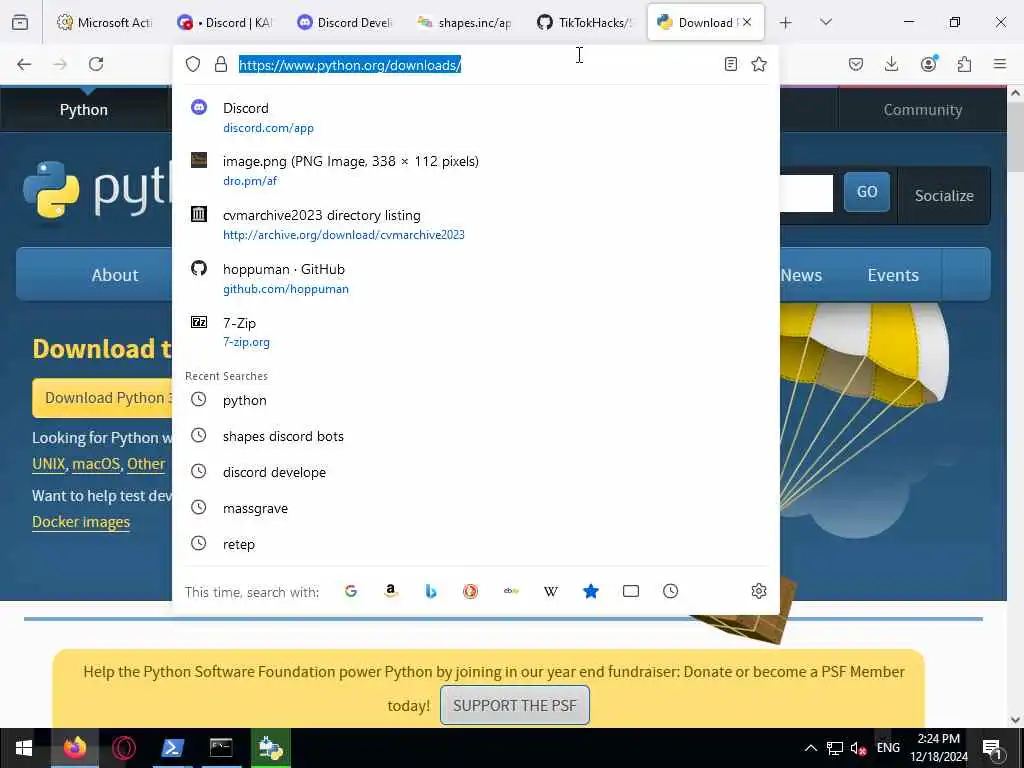Screen dimensions: 1024x768
Task: Switch to TikTokHacks GitHub tab
Action: coord(584,22)
